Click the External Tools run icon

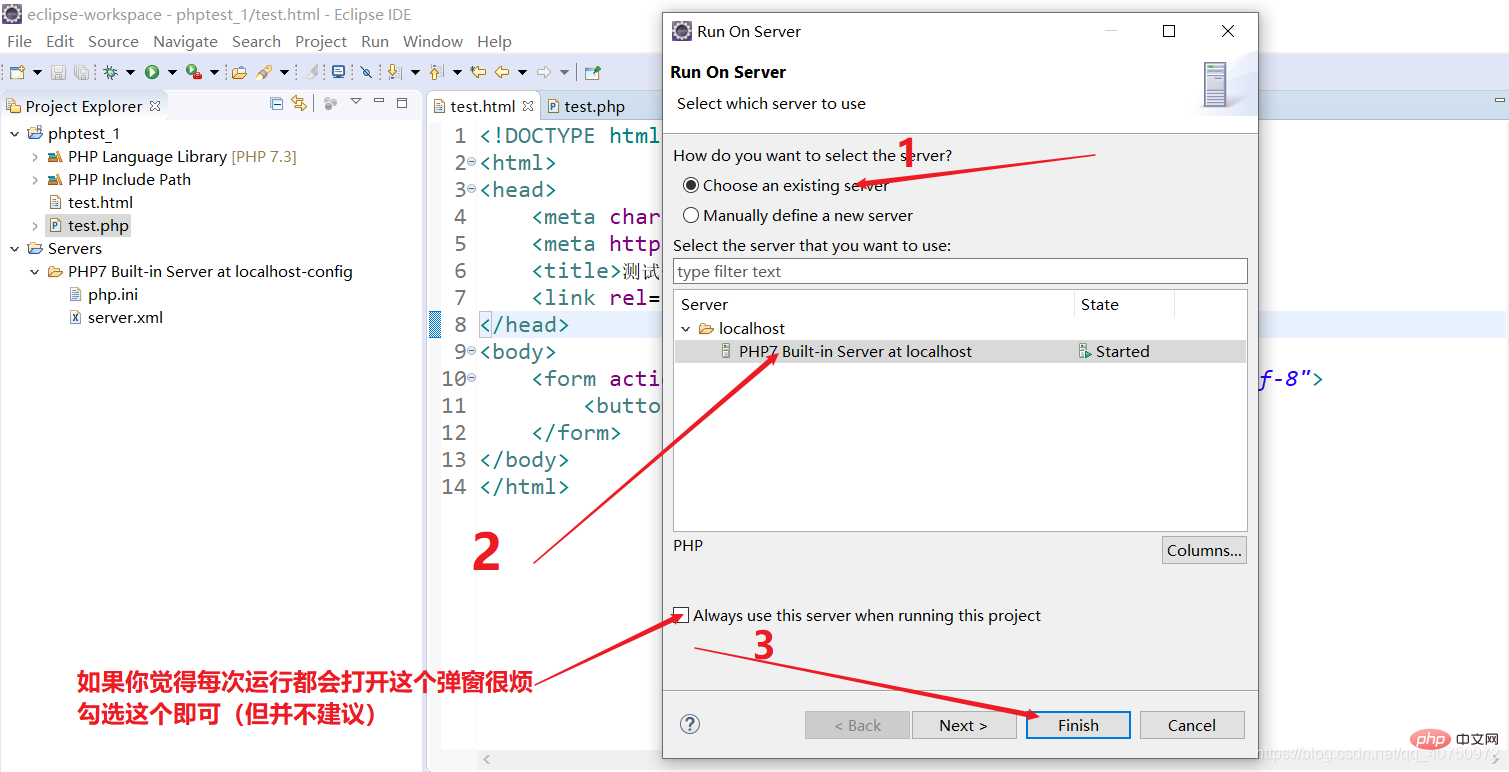(x=194, y=72)
